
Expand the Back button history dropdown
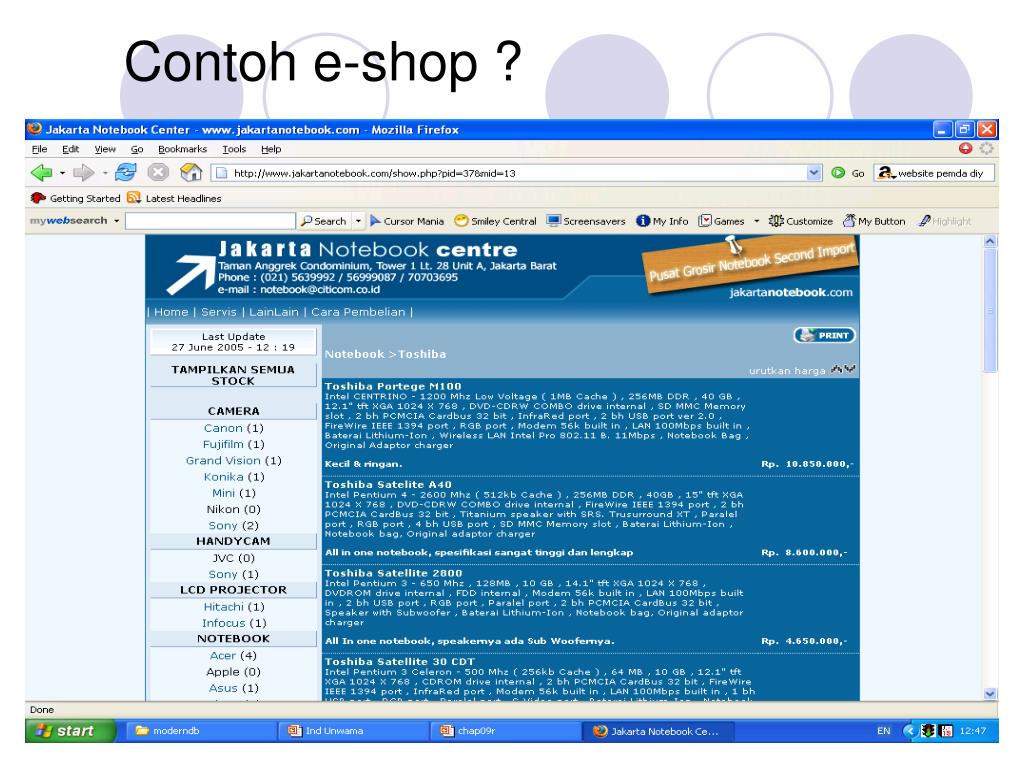[62, 174]
